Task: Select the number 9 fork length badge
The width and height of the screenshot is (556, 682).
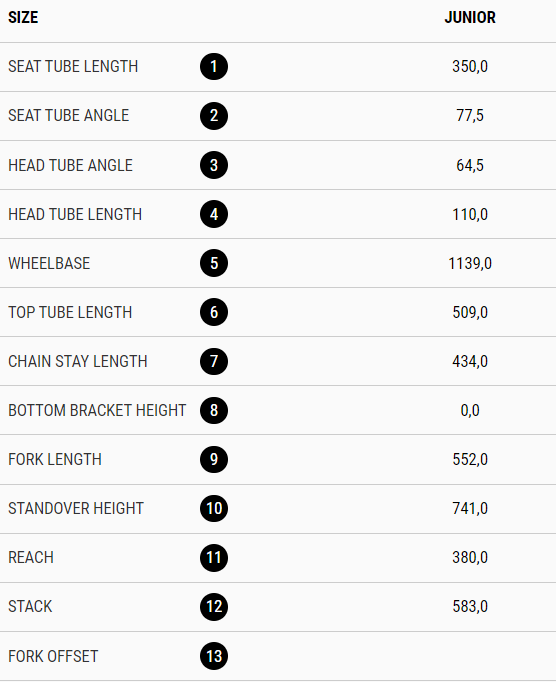Action: click(x=214, y=459)
